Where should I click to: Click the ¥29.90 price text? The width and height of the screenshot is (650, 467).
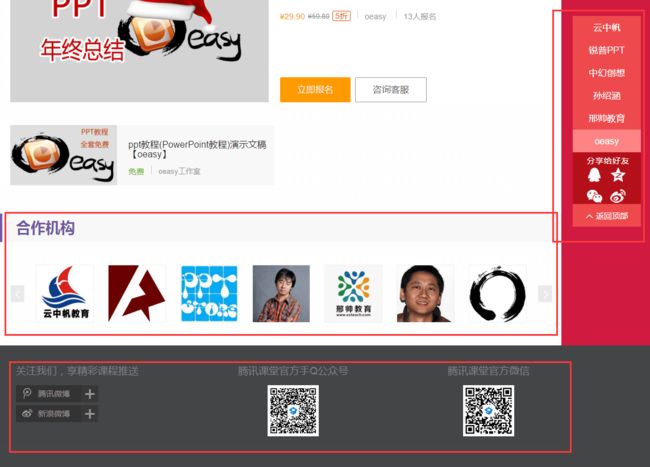tap(292, 17)
